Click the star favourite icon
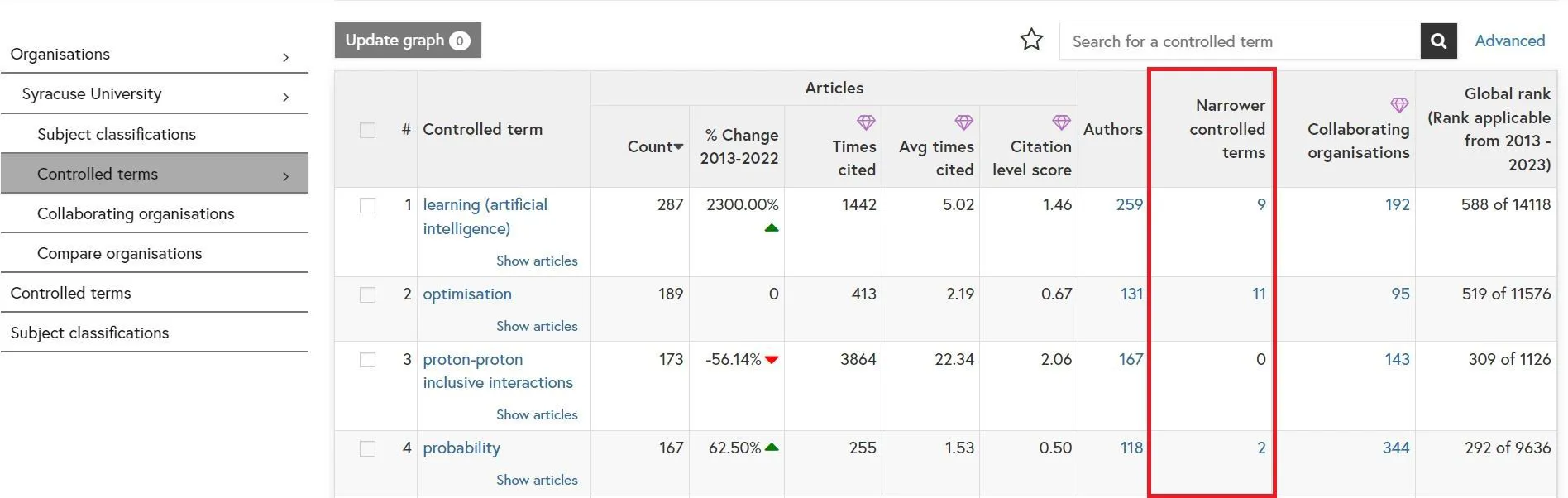The height and width of the screenshot is (498, 1568). pos(1031,40)
